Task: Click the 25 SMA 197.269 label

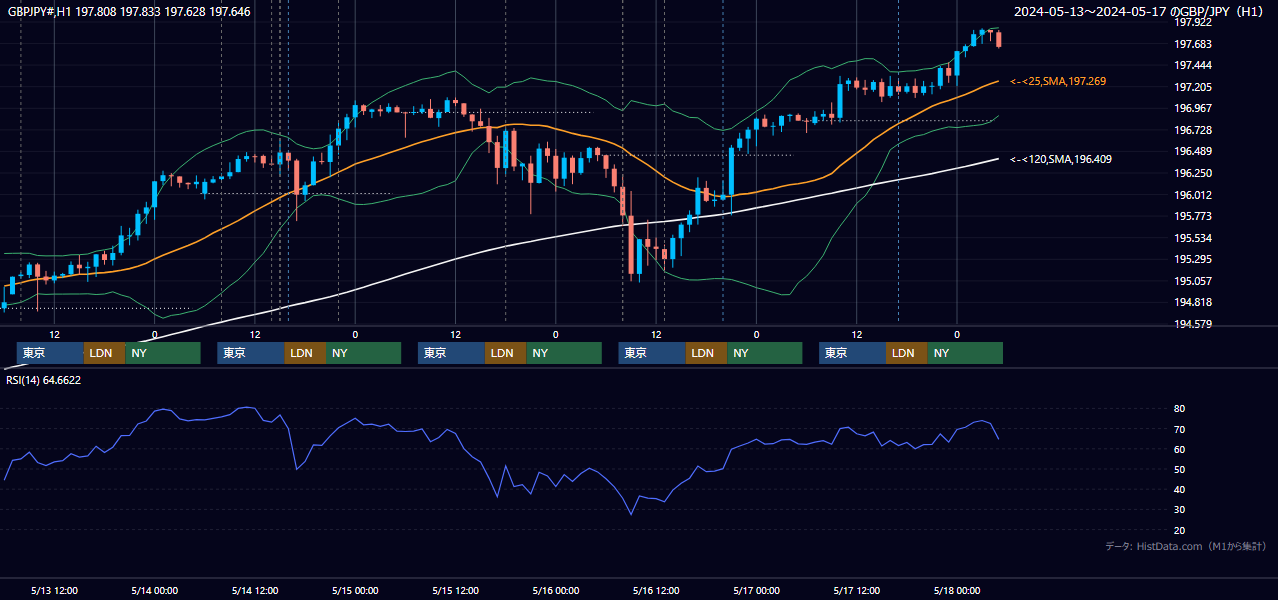Action: point(1058,81)
